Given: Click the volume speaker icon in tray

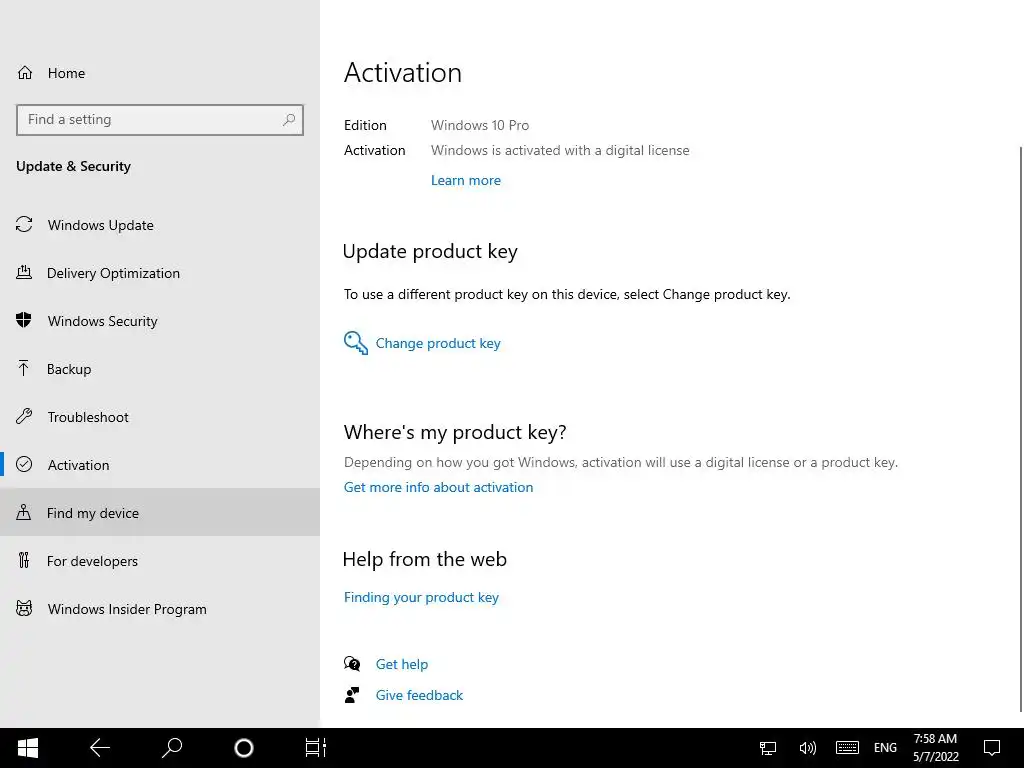Looking at the screenshot, I should pos(808,748).
